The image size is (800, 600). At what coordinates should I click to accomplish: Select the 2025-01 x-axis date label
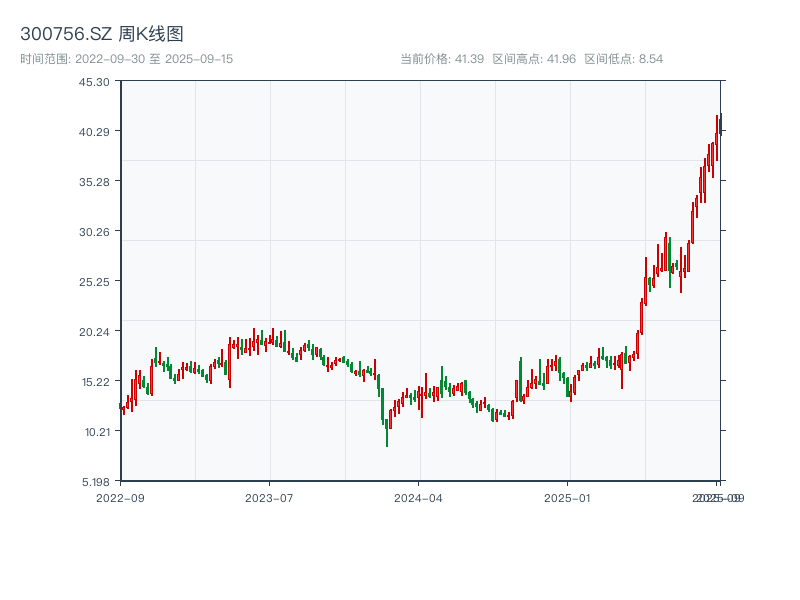click(x=569, y=497)
